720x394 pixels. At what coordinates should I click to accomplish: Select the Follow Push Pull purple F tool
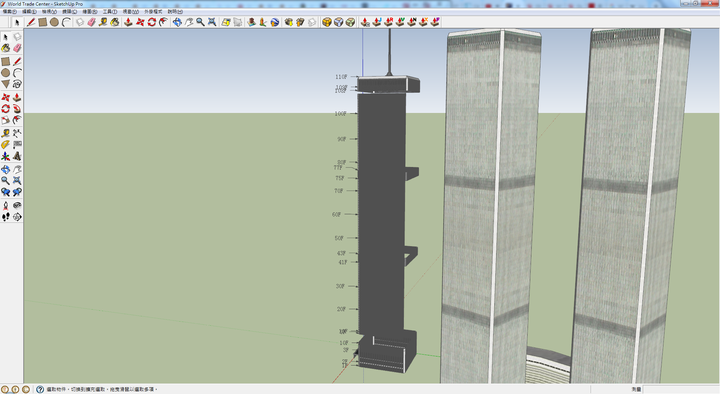[435, 22]
